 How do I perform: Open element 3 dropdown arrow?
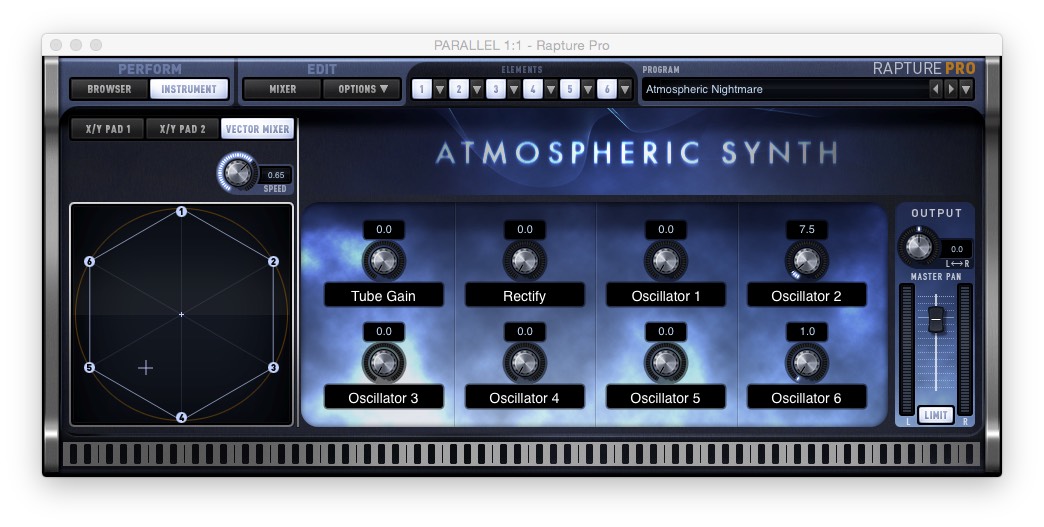pos(514,89)
